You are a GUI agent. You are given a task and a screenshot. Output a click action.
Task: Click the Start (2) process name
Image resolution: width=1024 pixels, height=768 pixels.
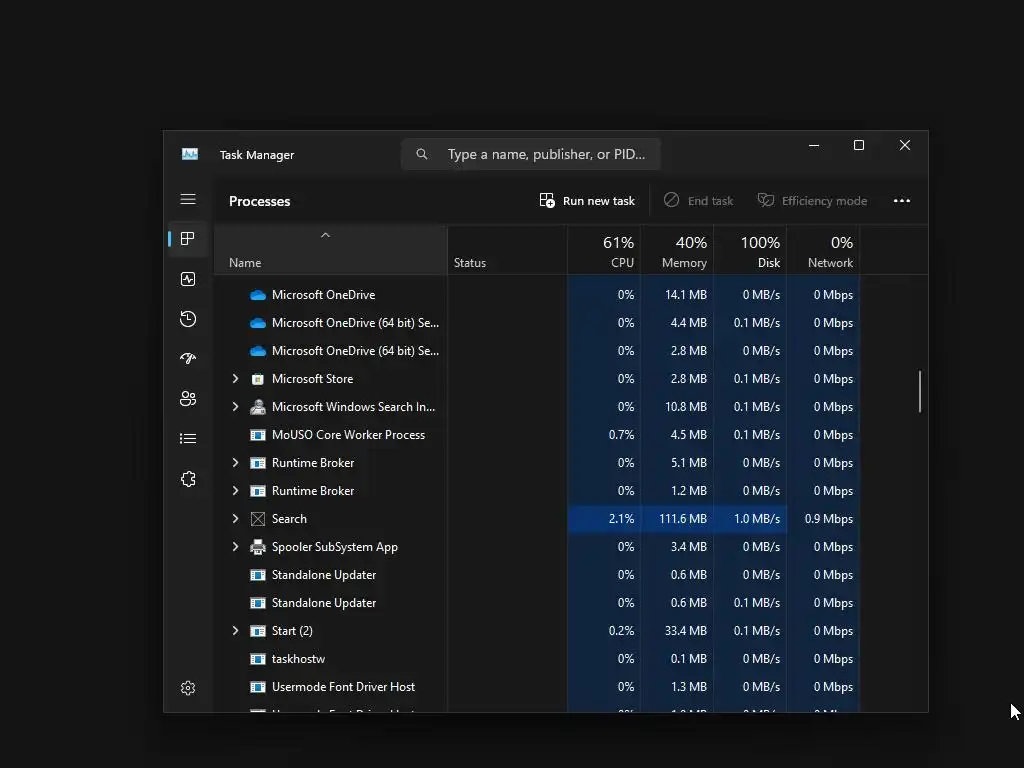click(292, 631)
